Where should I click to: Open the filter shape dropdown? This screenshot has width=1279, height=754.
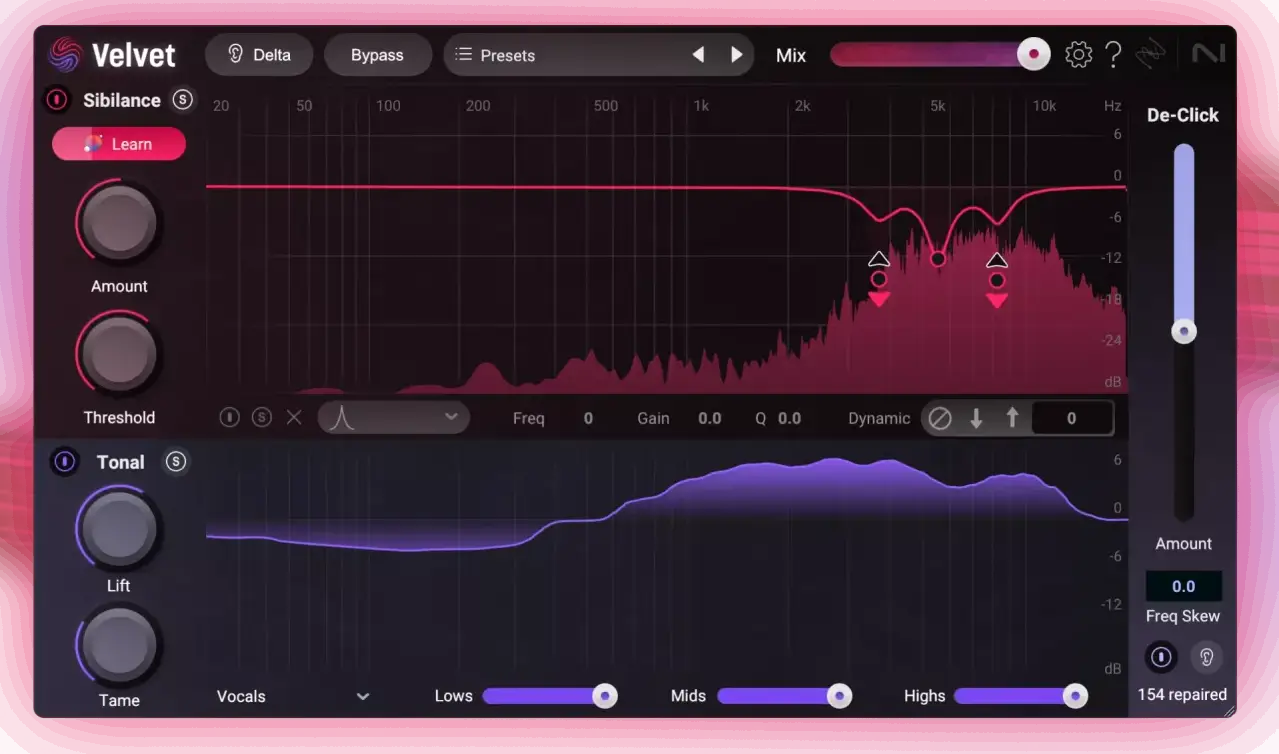pos(394,417)
